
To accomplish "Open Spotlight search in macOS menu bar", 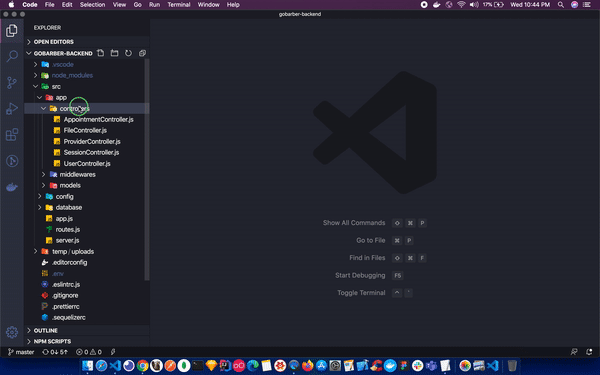I will click(561, 5).
